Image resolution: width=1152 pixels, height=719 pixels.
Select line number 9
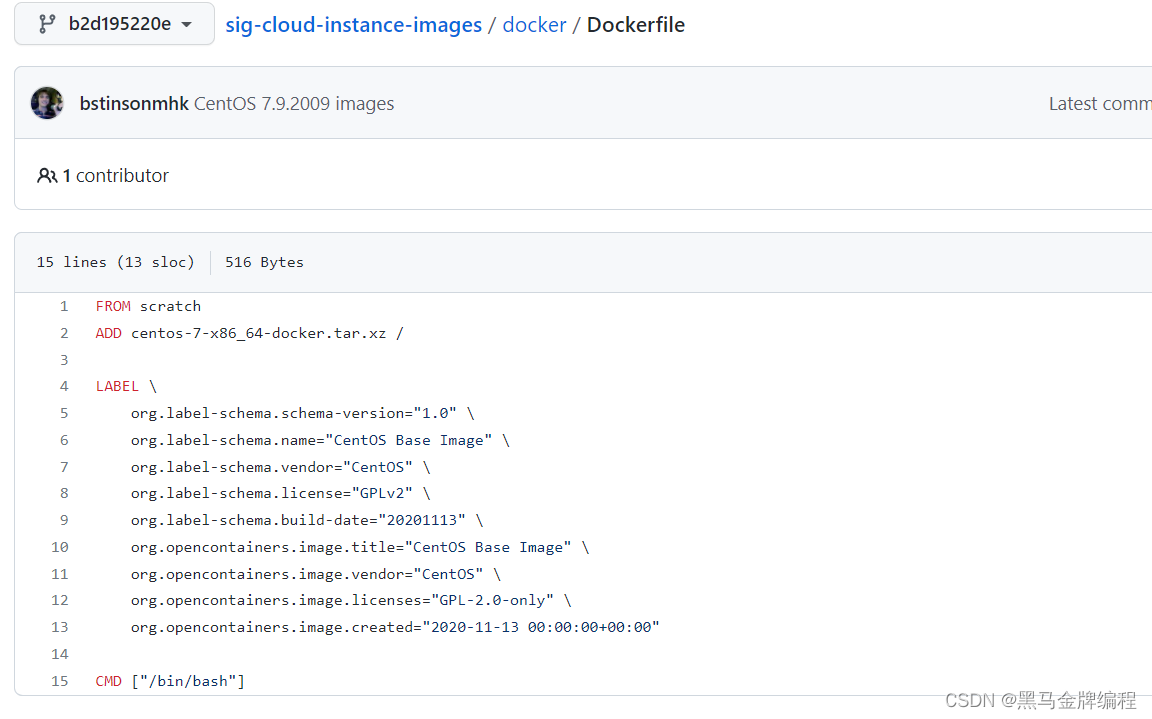(64, 520)
